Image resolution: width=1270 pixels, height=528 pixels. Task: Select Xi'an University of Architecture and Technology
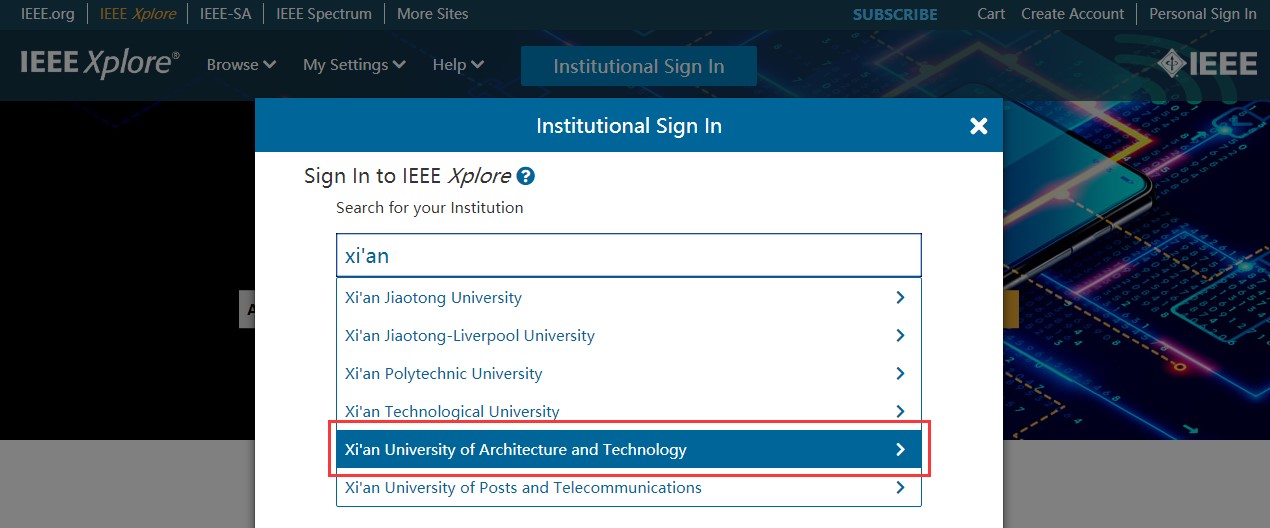pos(516,449)
